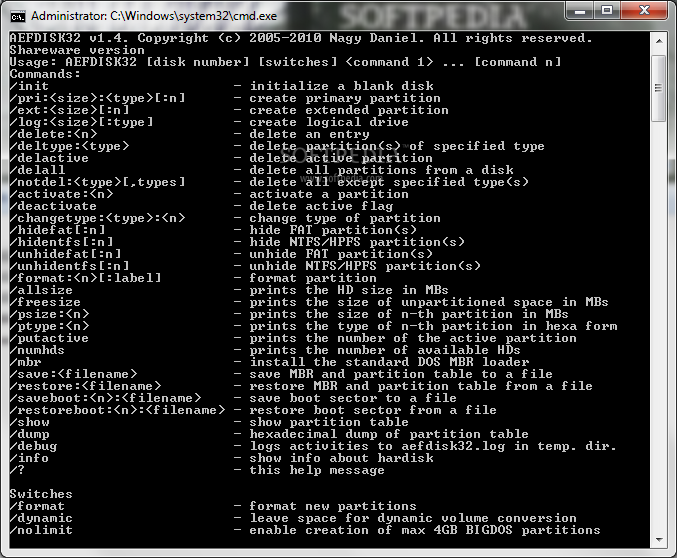Screen dimensions: 677x558
Task: Click the '/show' command text
Action: pos(29,422)
